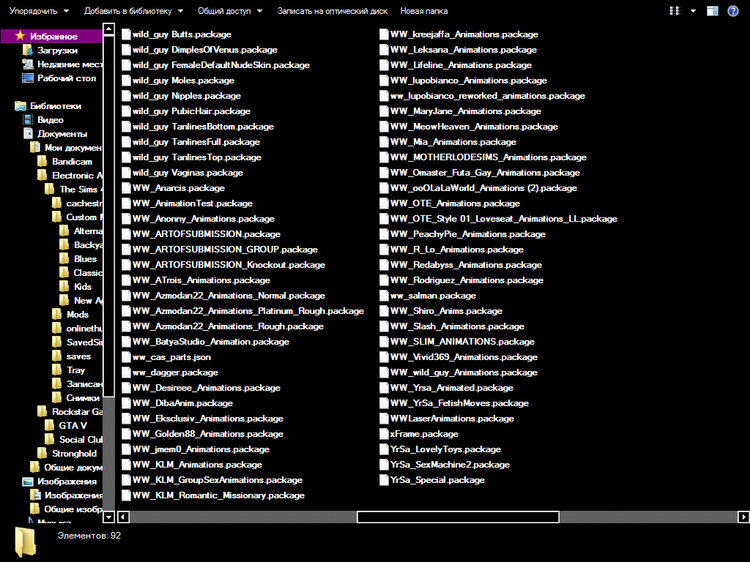The image size is (750, 562).
Task: Select file WW_Vivid369_Animations.package
Action: pos(459,357)
